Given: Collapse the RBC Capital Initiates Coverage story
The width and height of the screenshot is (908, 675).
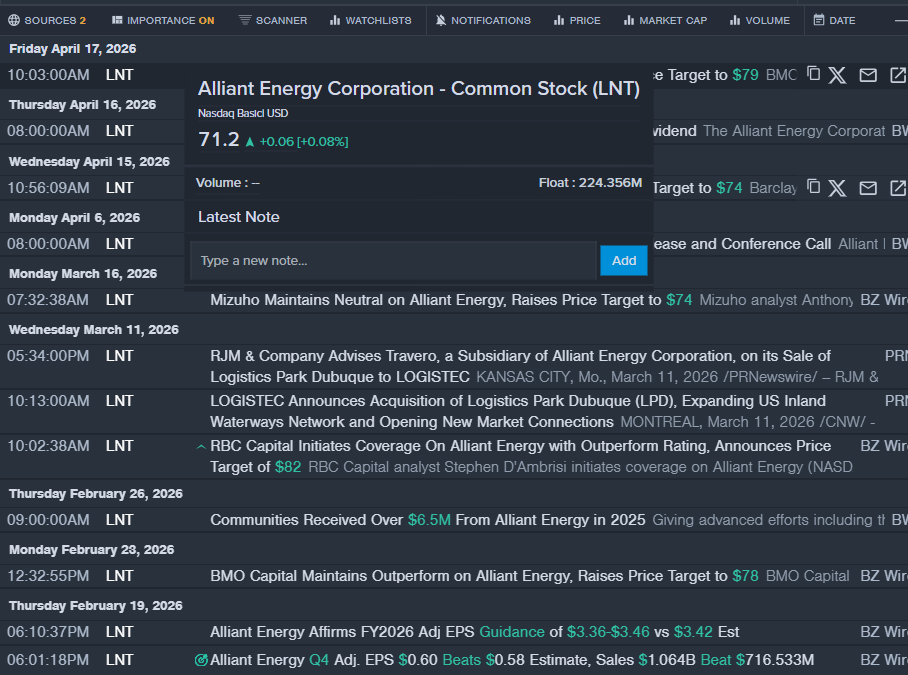Looking at the screenshot, I should coord(199,446).
